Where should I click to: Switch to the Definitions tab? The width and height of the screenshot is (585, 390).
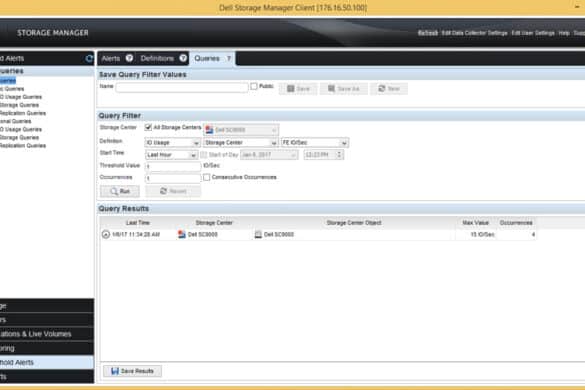157,59
